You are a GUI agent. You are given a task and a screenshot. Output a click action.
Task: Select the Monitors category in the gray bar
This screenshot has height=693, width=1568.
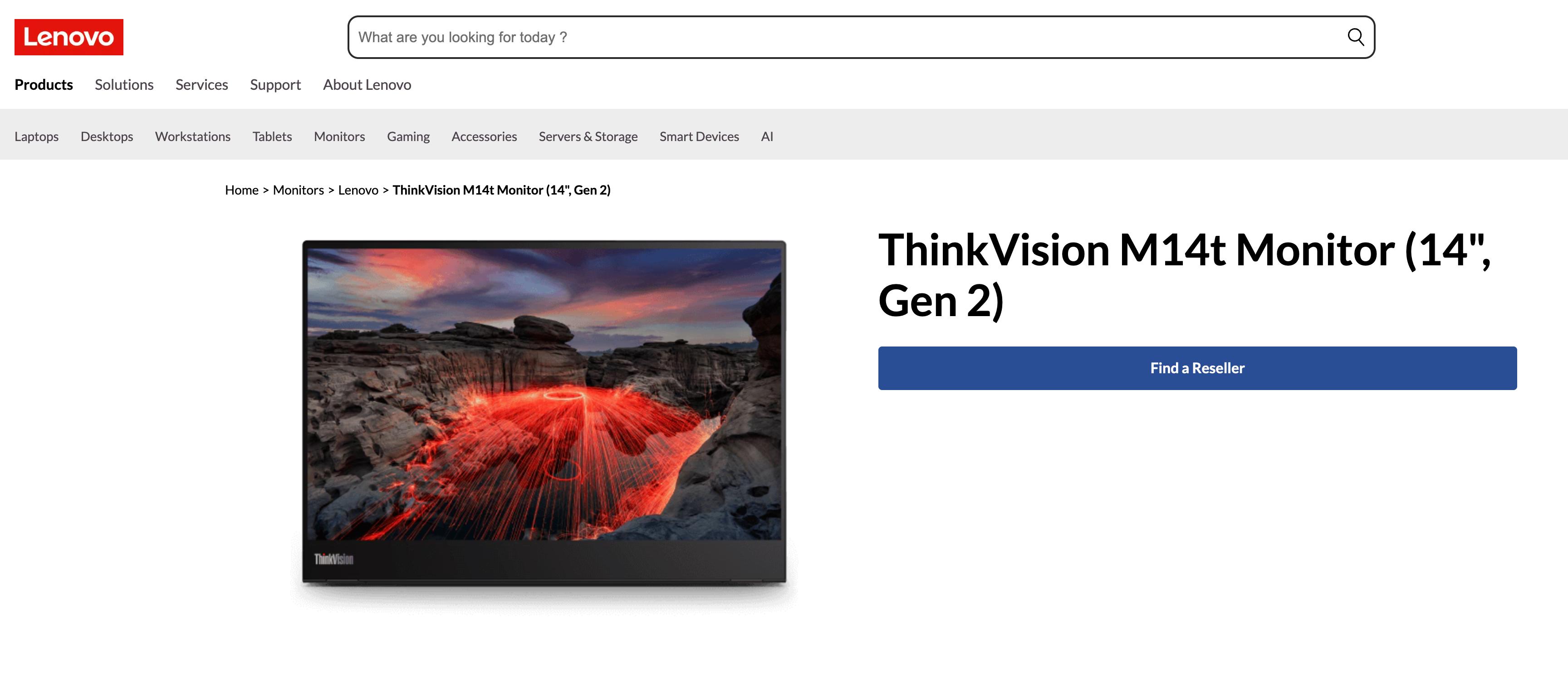coord(340,137)
